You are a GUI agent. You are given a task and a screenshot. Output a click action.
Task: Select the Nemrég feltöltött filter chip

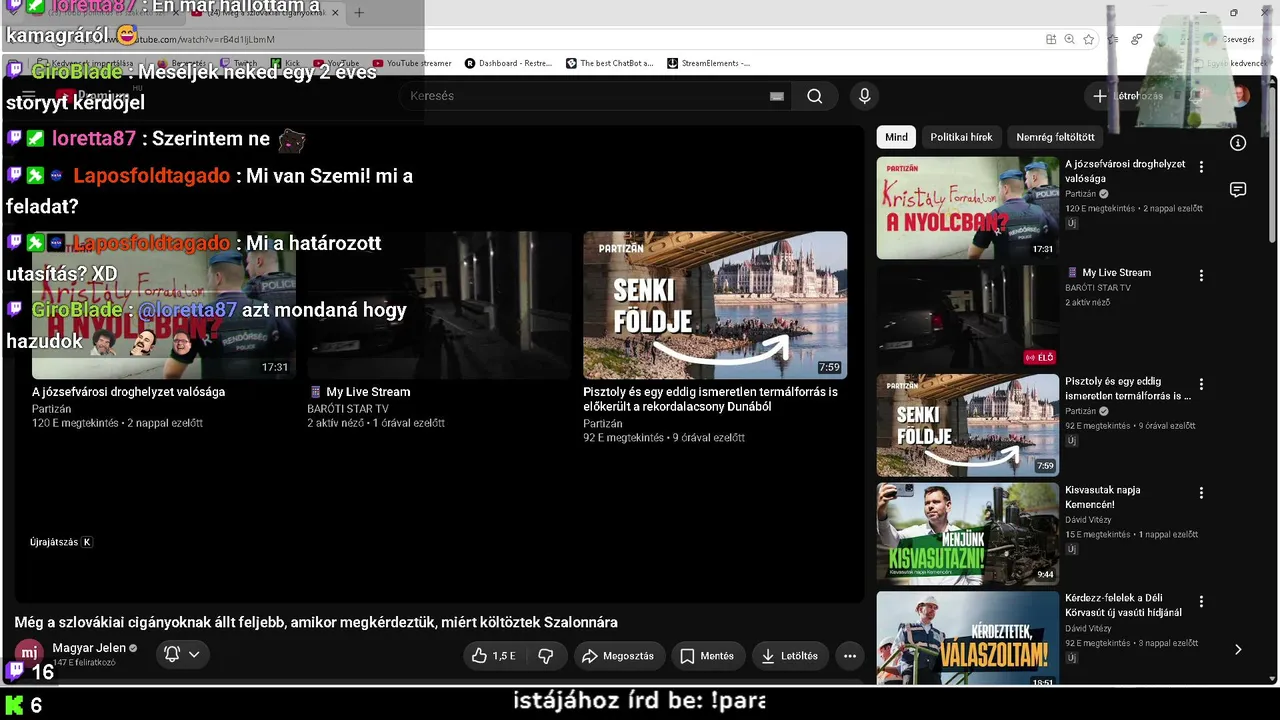1055,137
